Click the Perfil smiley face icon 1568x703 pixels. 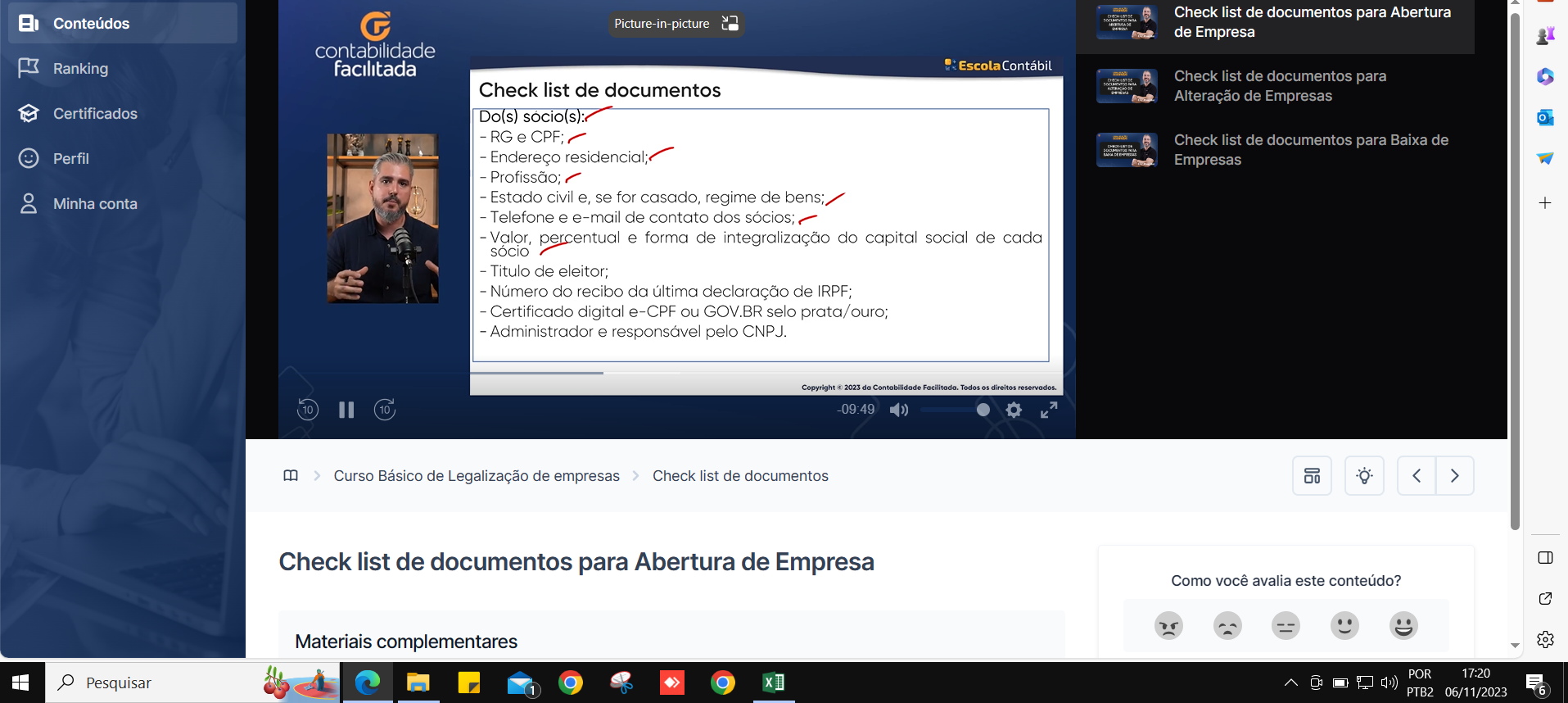pyautogui.click(x=29, y=158)
